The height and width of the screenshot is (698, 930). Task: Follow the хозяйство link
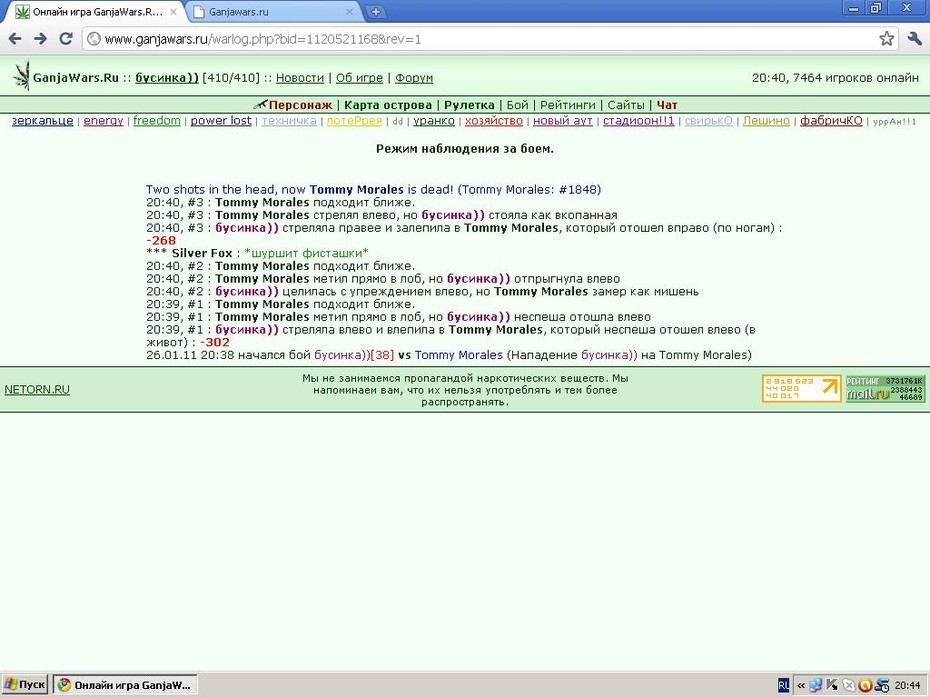pyautogui.click(x=493, y=120)
